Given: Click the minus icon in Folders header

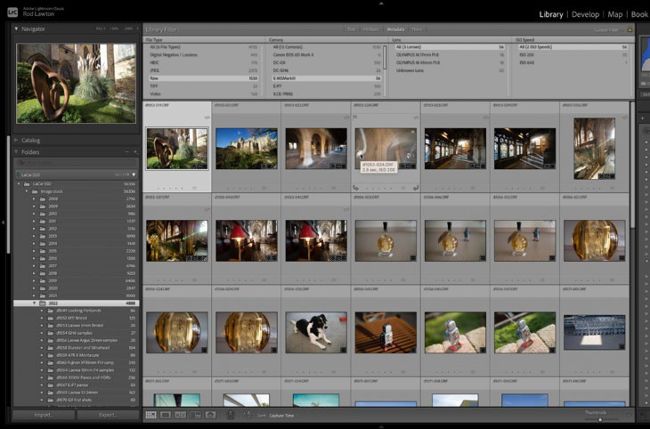Looking at the screenshot, I should click(127, 152).
